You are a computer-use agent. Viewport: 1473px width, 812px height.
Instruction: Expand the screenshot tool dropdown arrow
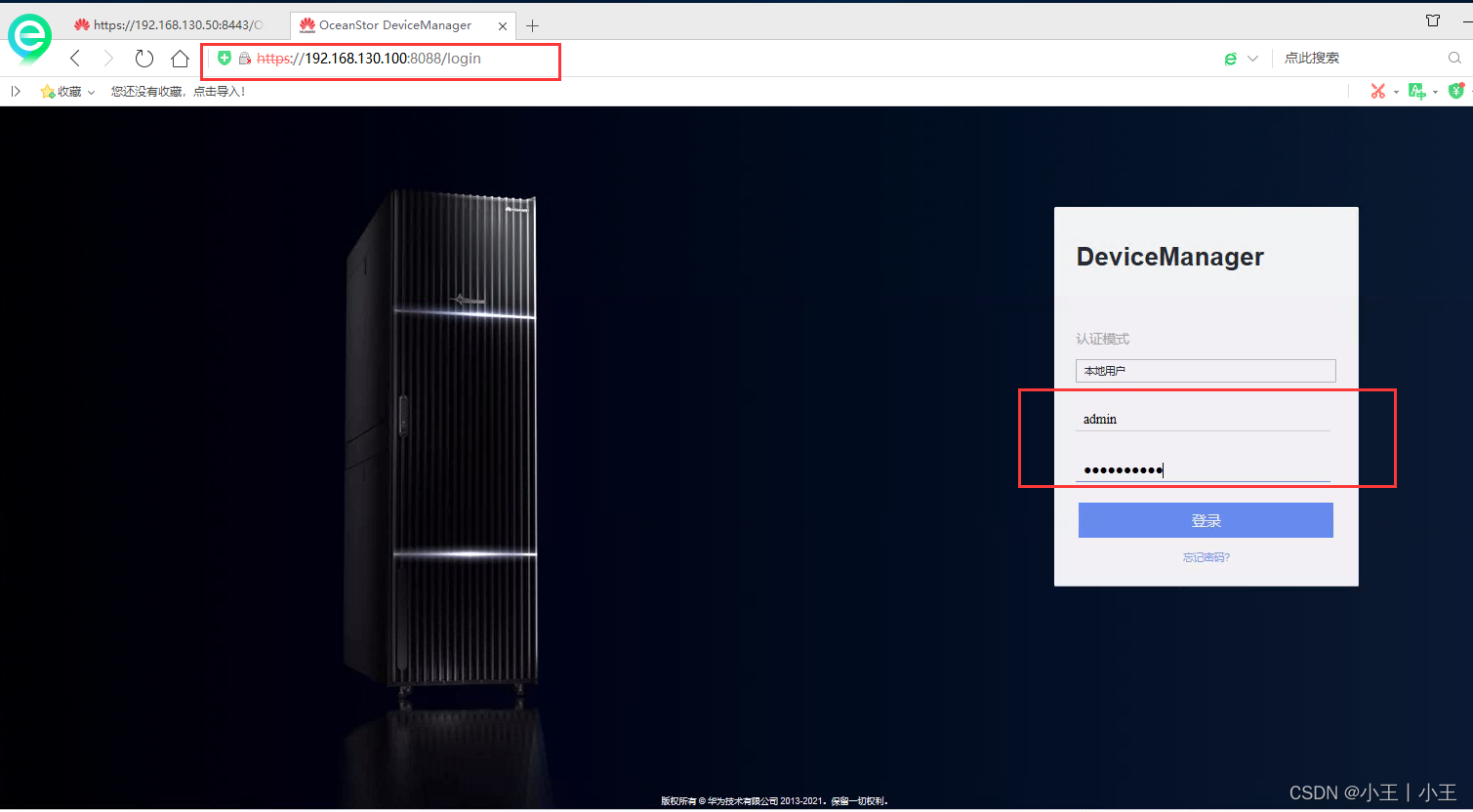click(1396, 93)
